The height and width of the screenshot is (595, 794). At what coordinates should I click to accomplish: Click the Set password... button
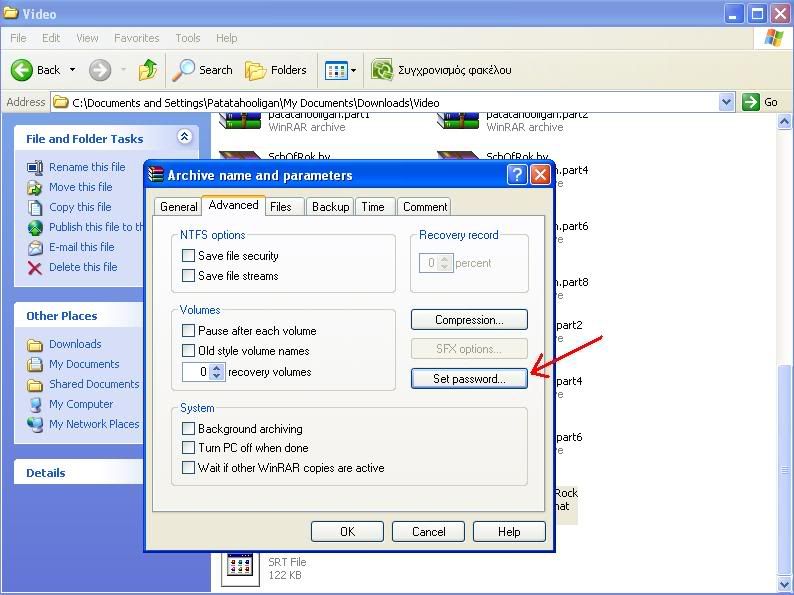(x=469, y=379)
